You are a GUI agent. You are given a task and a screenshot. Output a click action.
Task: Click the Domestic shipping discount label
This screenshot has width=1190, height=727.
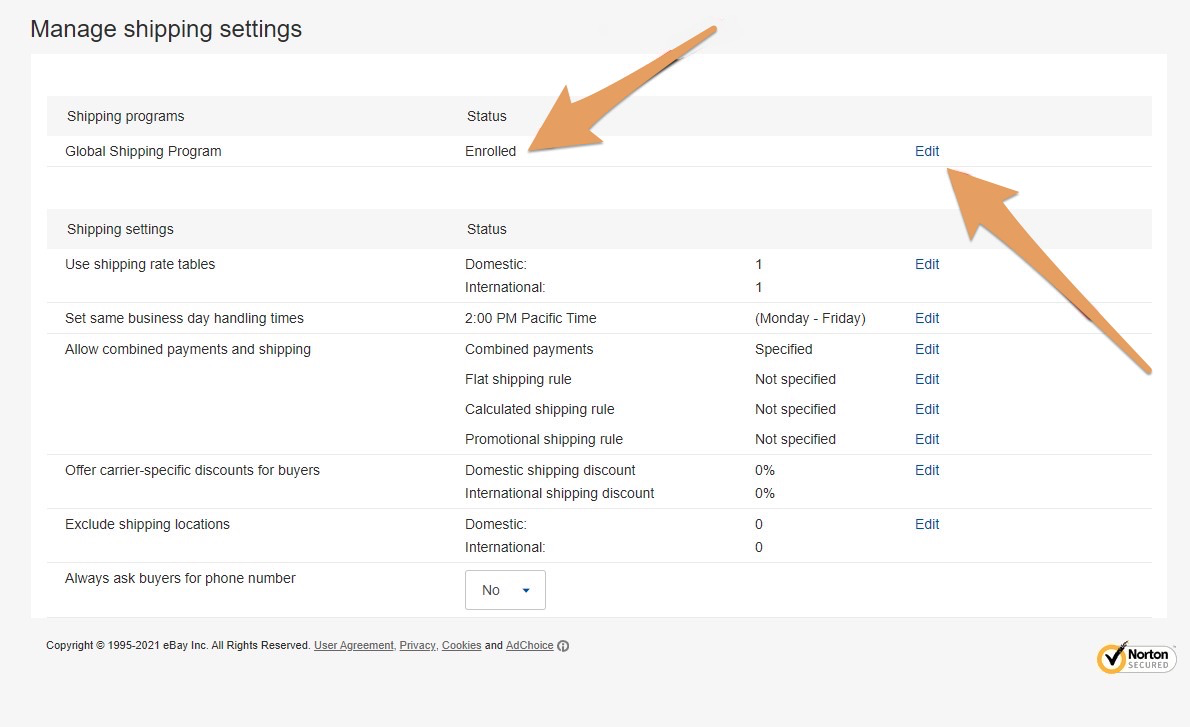(550, 471)
